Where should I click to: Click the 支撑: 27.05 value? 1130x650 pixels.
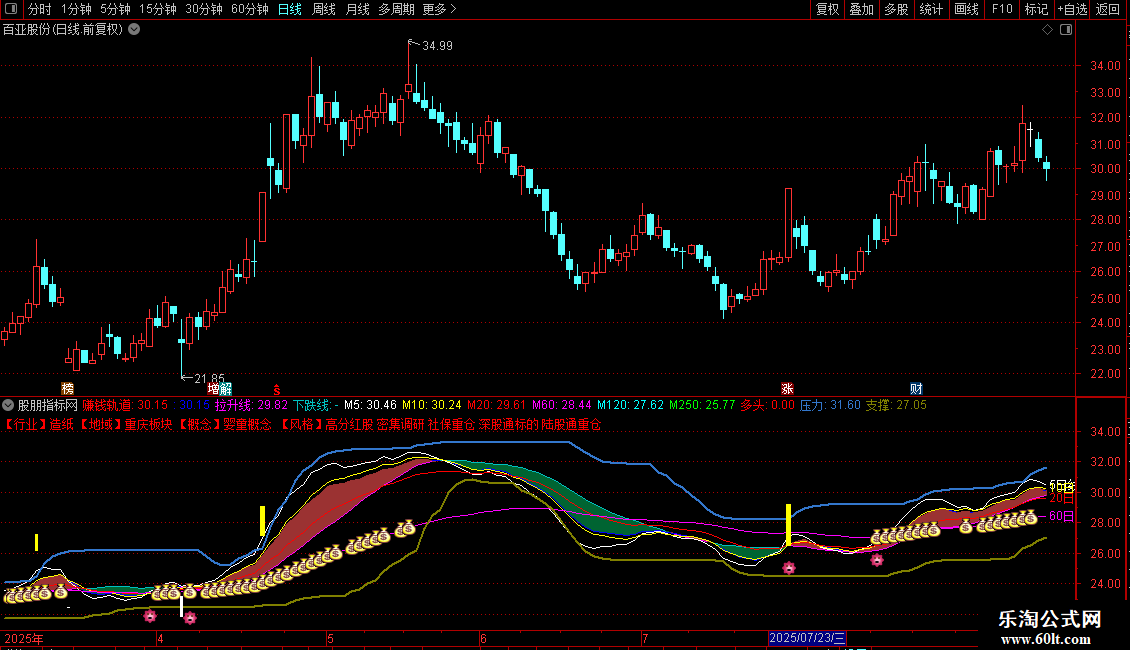[896, 405]
